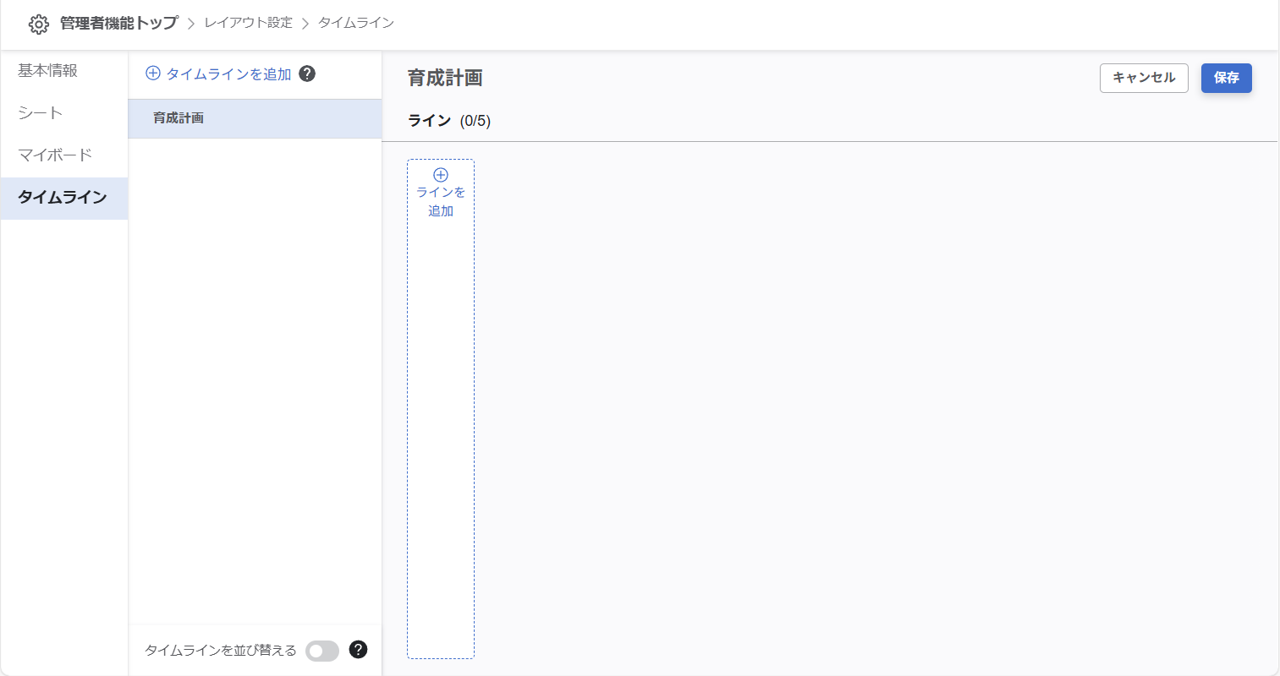Viewport: 1280px width, 676px height.
Task: Click the ラインを追加 placeholder to add a line
Action: tap(440, 201)
